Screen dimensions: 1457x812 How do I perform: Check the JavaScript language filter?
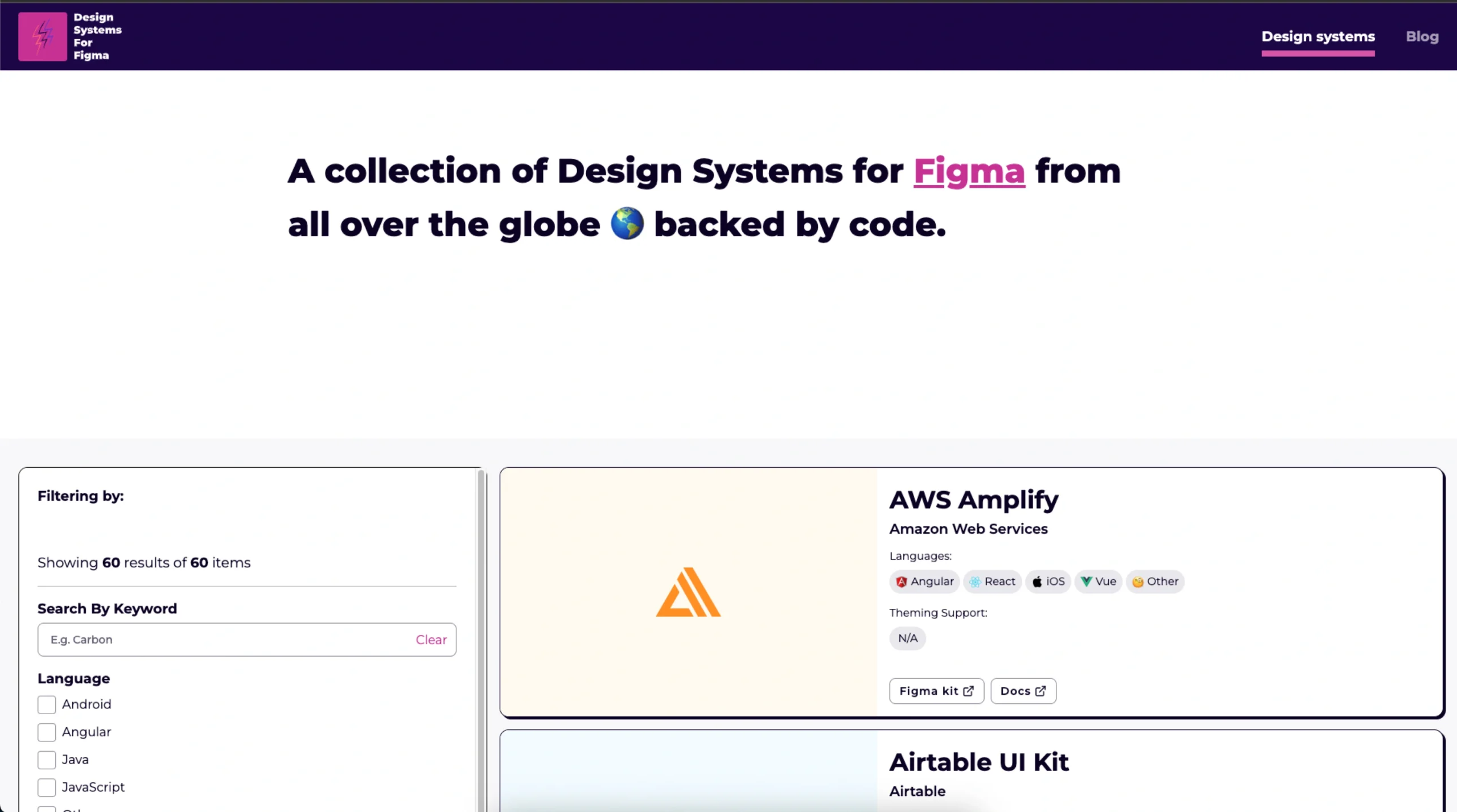47,788
